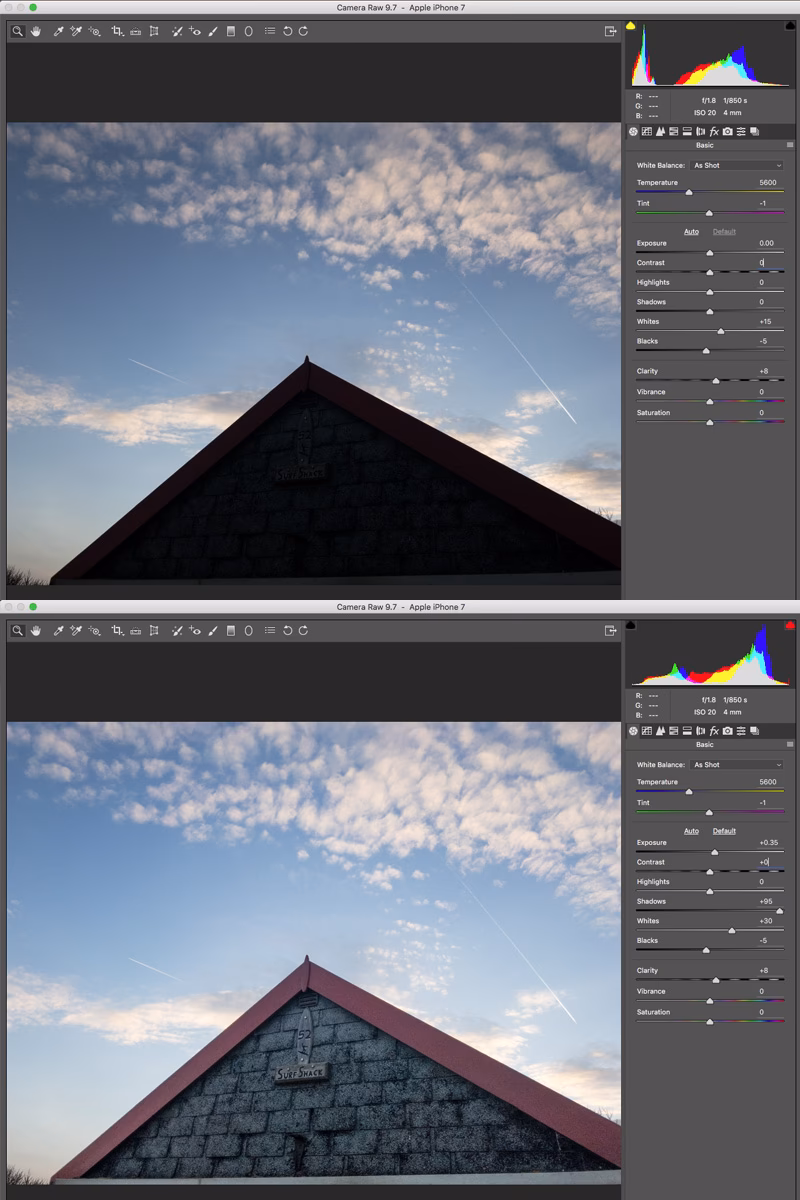This screenshot has height=1200, width=800.
Task: Activate the White Balance eyedropper tool
Action: click(57, 31)
